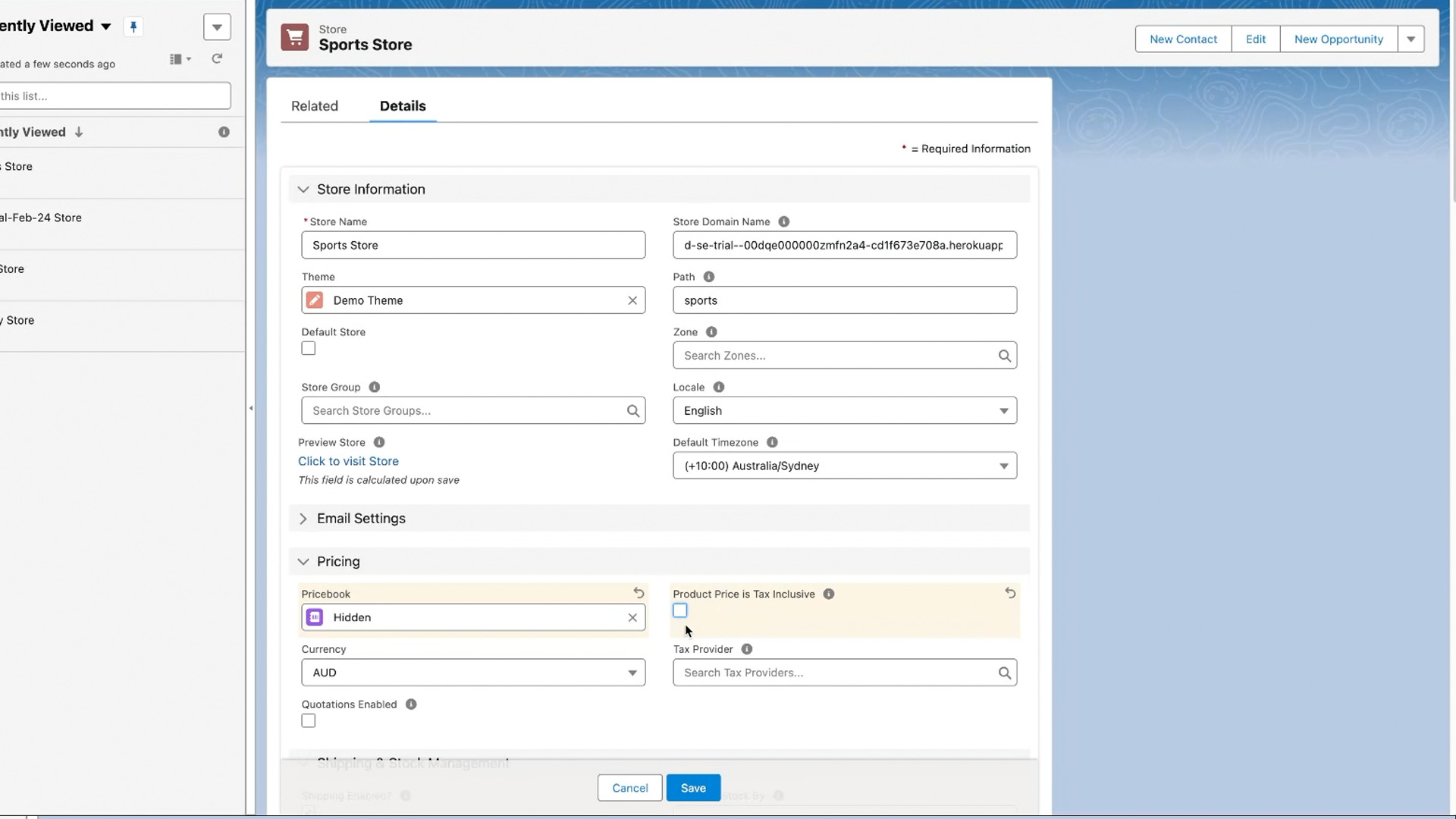Click the Store shopping cart icon

(x=294, y=37)
